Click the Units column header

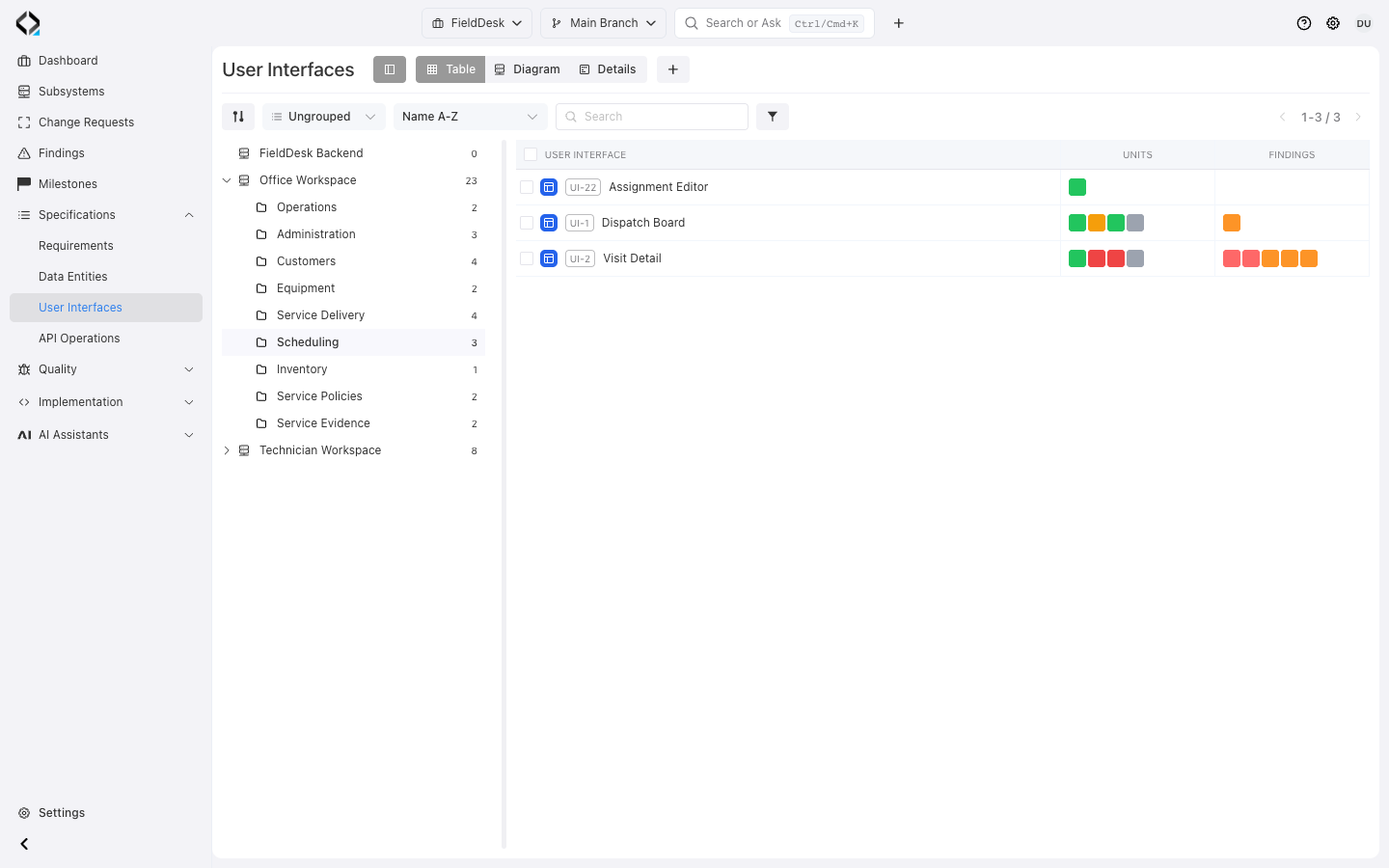tap(1137, 154)
